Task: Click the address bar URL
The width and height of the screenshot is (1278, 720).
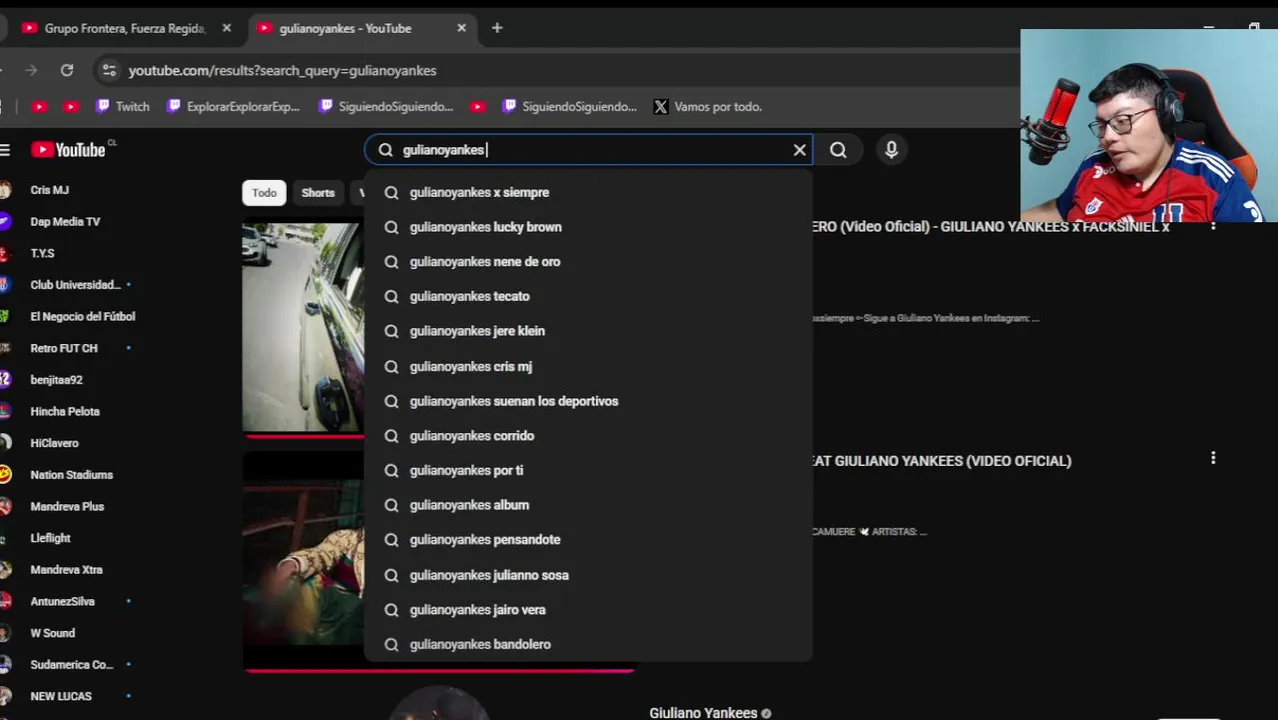Action: coord(282,70)
